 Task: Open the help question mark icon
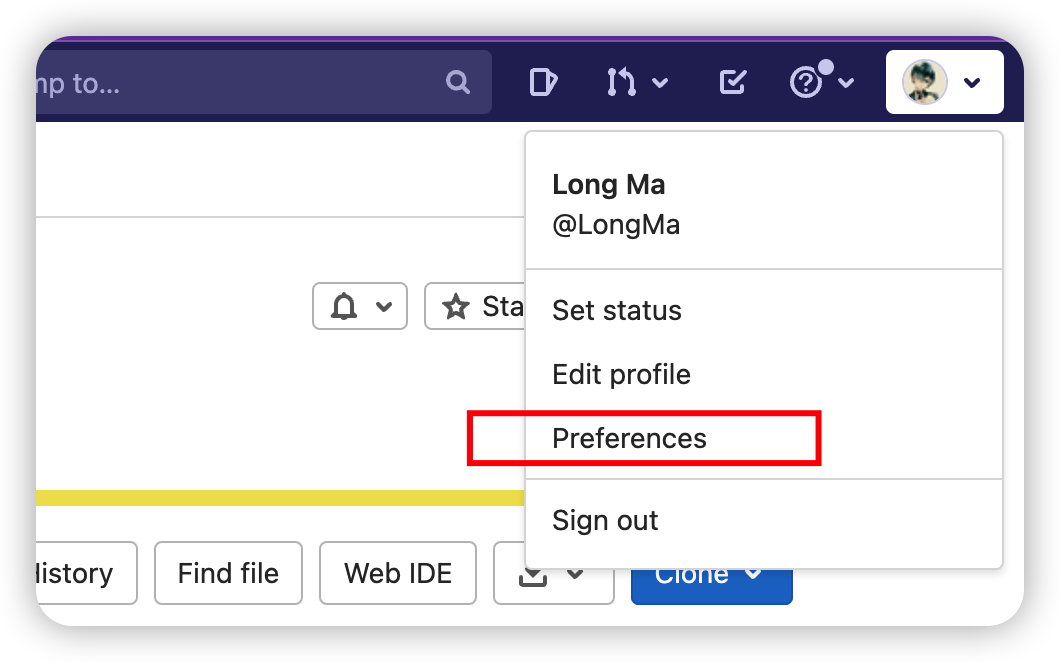click(x=806, y=82)
